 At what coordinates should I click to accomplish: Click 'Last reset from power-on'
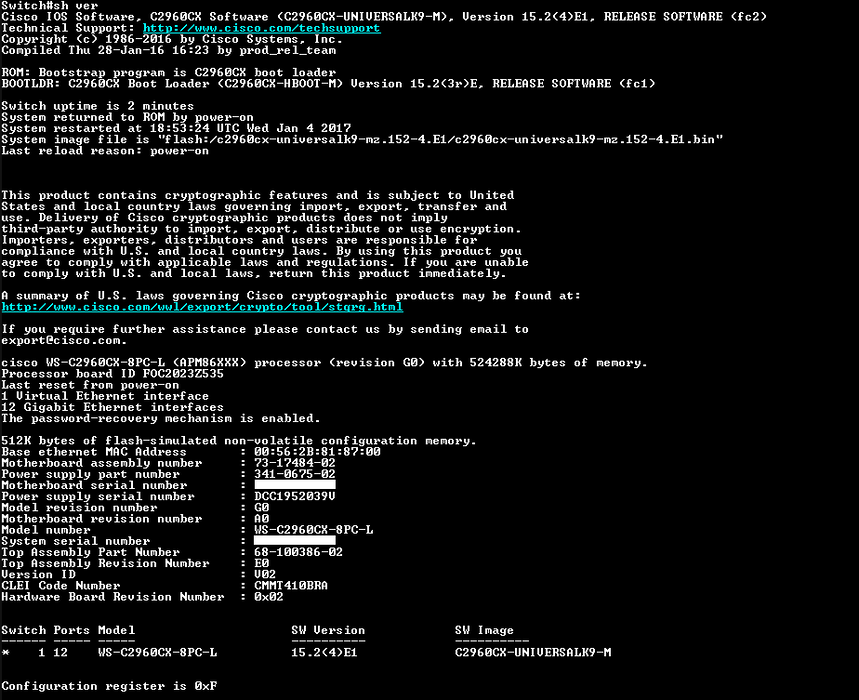coord(90,385)
